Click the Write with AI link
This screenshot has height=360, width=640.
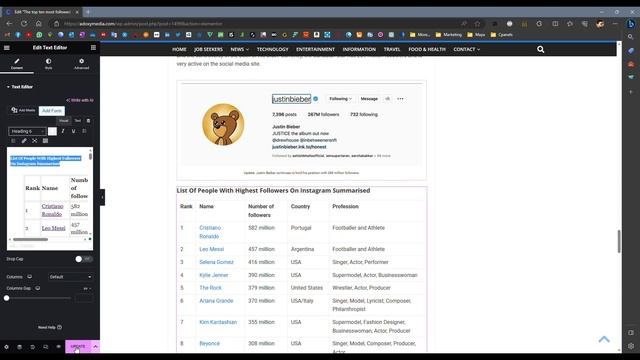pyautogui.click(x=80, y=100)
